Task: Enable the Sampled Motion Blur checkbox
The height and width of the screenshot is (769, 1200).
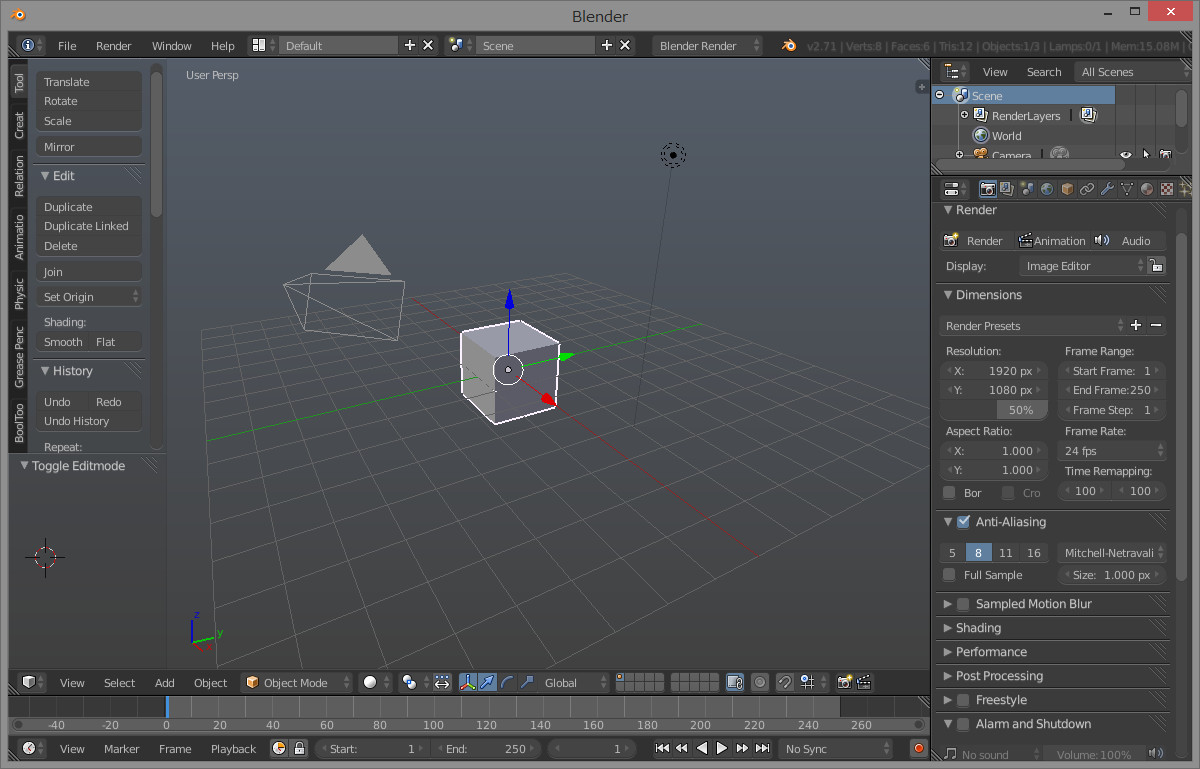Action: [963, 603]
